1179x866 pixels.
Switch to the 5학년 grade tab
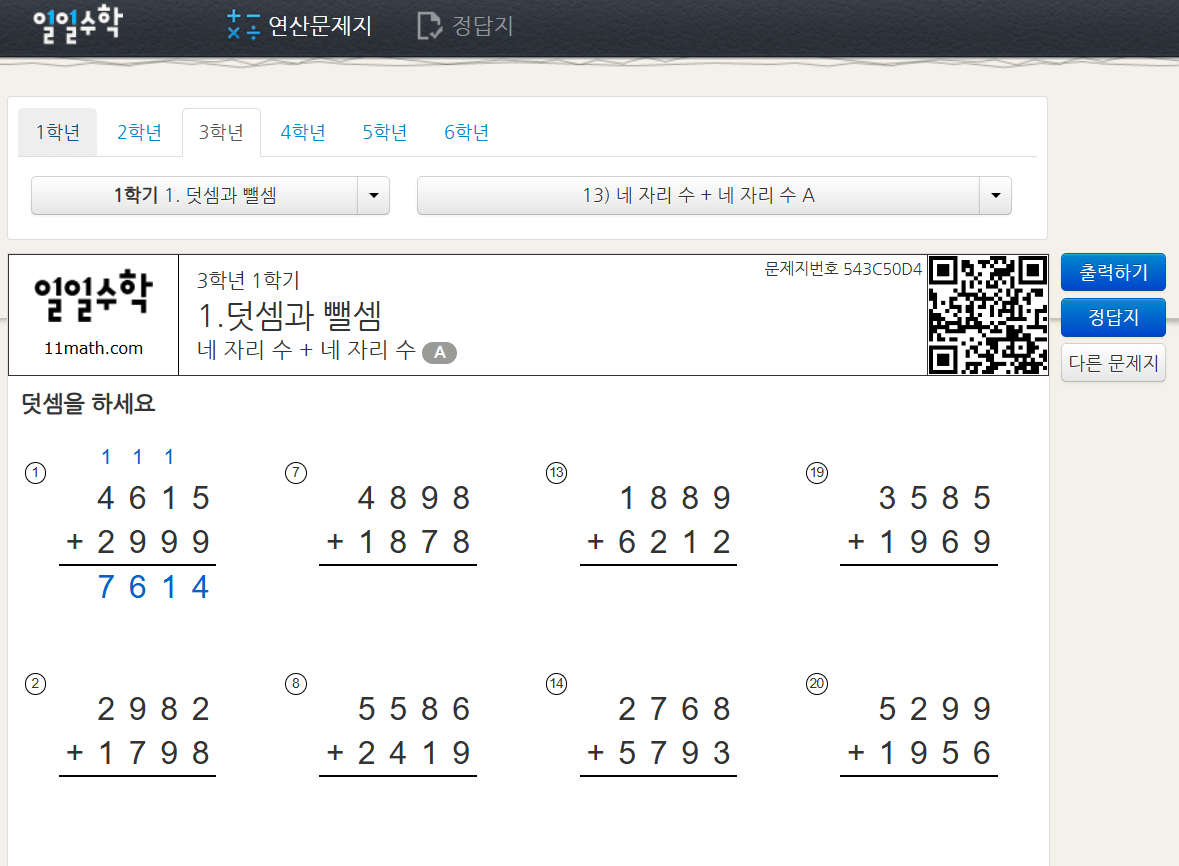(x=384, y=131)
